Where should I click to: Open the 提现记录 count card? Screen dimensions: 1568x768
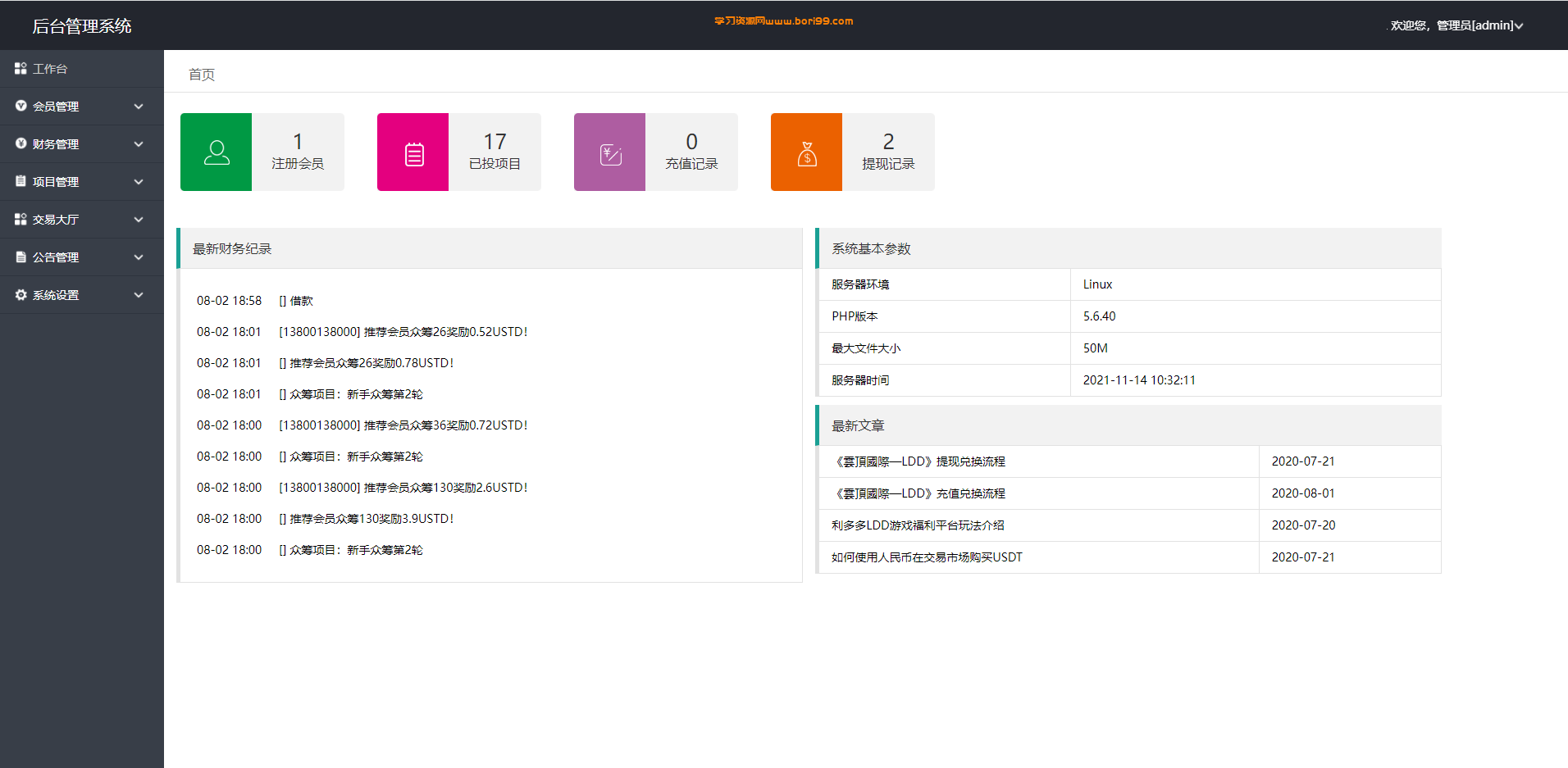tap(853, 152)
